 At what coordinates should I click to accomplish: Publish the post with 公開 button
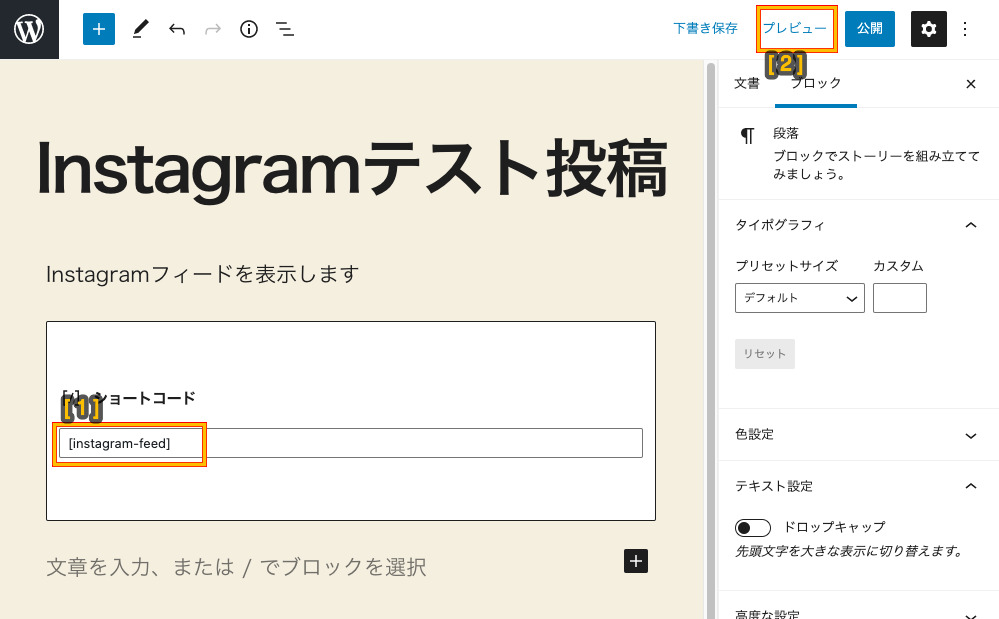[x=870, y=29]
